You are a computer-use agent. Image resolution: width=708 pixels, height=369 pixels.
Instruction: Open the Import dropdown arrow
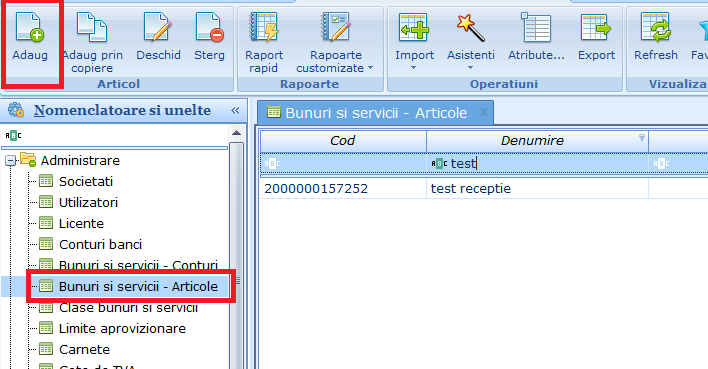(x=413, y=68)
